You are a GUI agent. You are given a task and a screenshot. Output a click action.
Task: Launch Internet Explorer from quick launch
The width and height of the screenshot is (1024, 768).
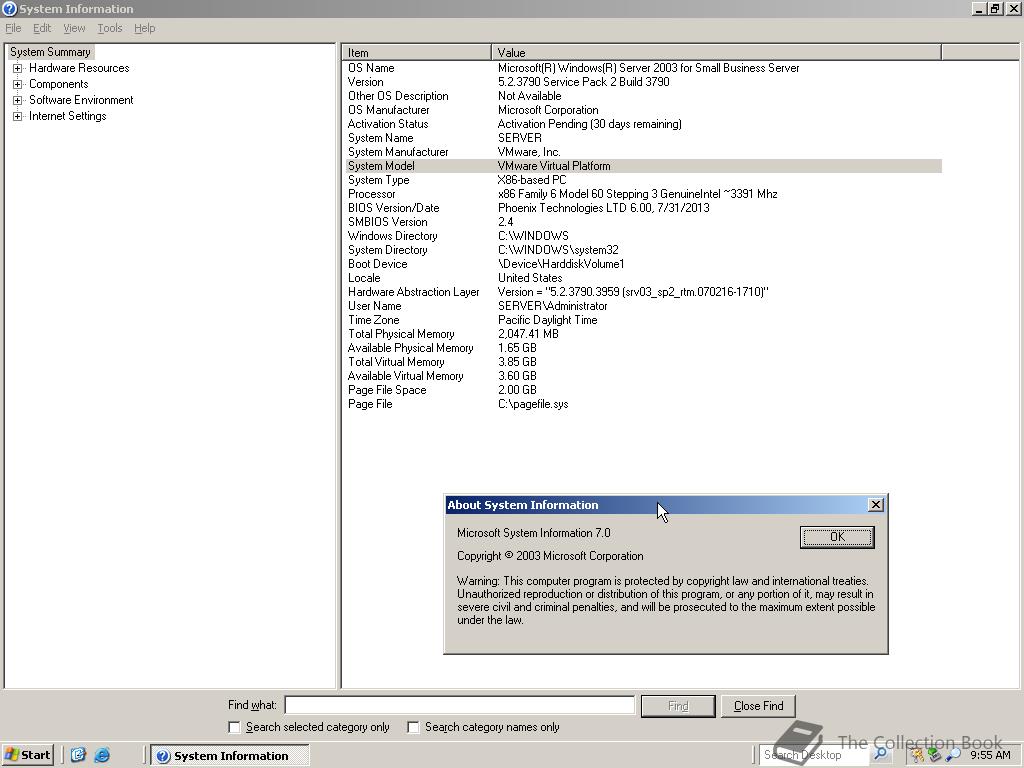(102, 755)
